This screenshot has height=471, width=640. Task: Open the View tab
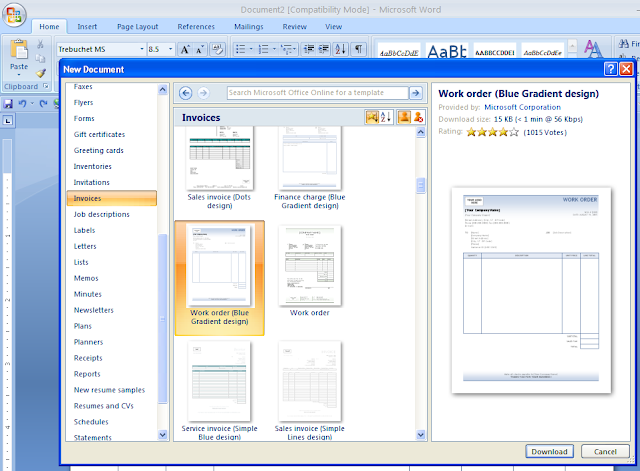coord(333,27)
